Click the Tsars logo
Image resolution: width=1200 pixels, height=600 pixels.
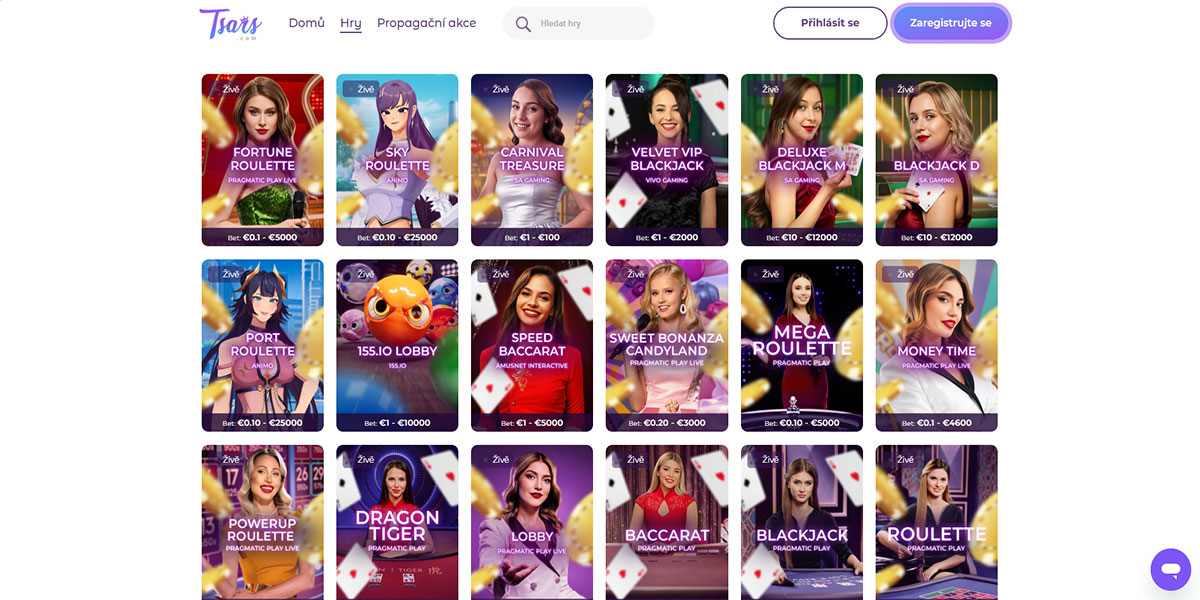pos(230,23)
